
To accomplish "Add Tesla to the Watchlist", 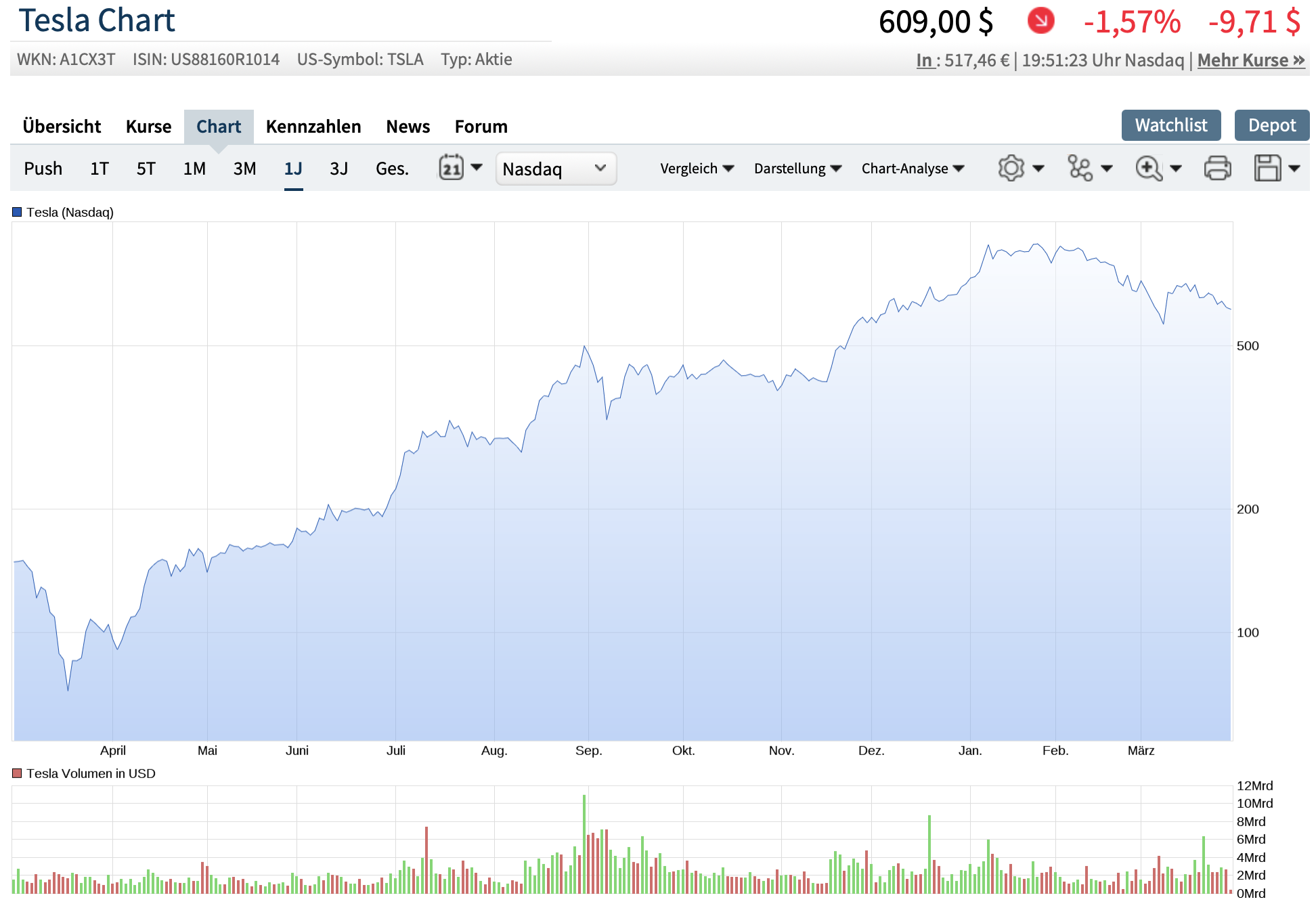I will point(1170,125).
